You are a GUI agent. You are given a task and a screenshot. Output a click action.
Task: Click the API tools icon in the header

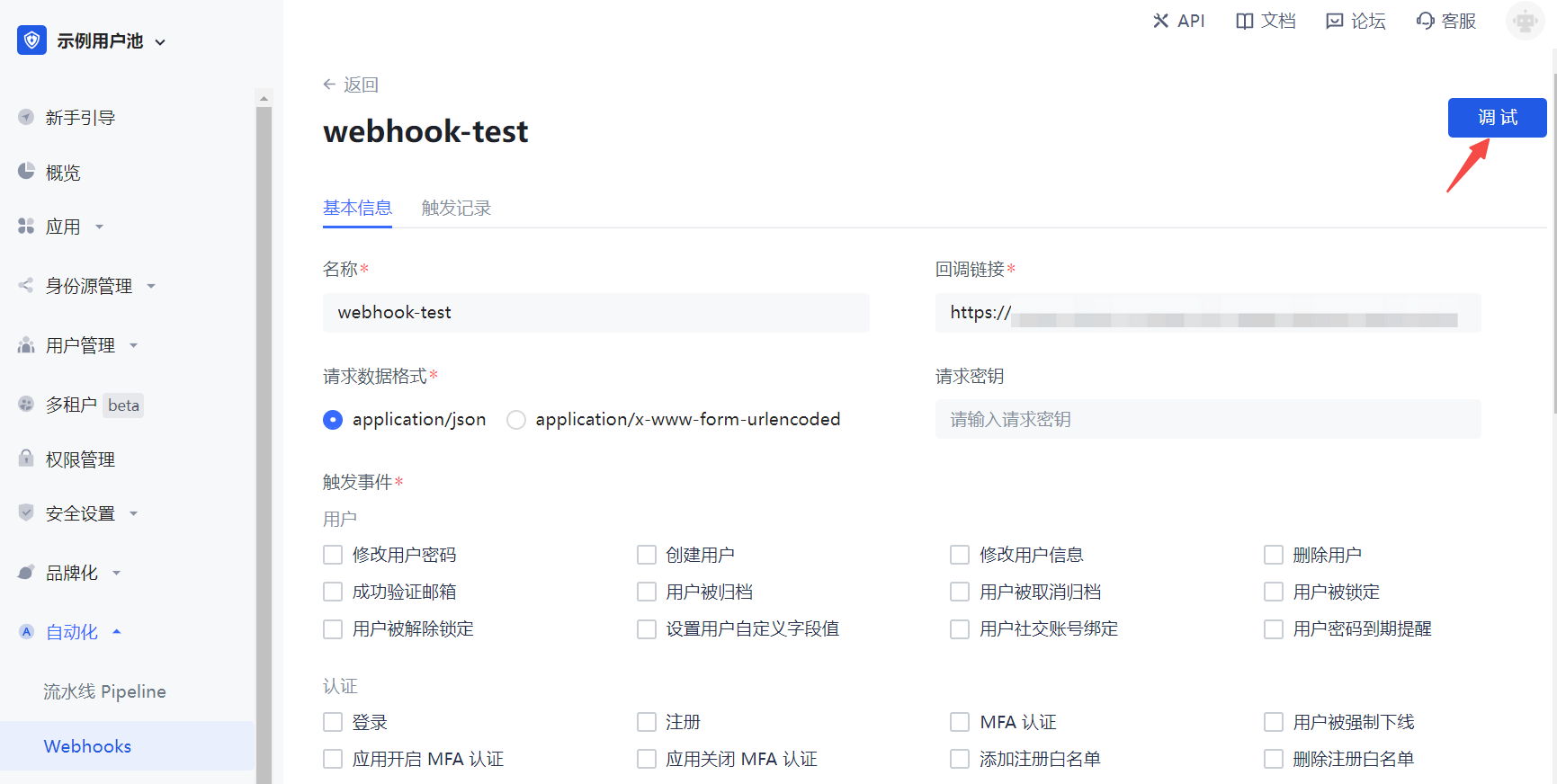tap(1161, 21)
